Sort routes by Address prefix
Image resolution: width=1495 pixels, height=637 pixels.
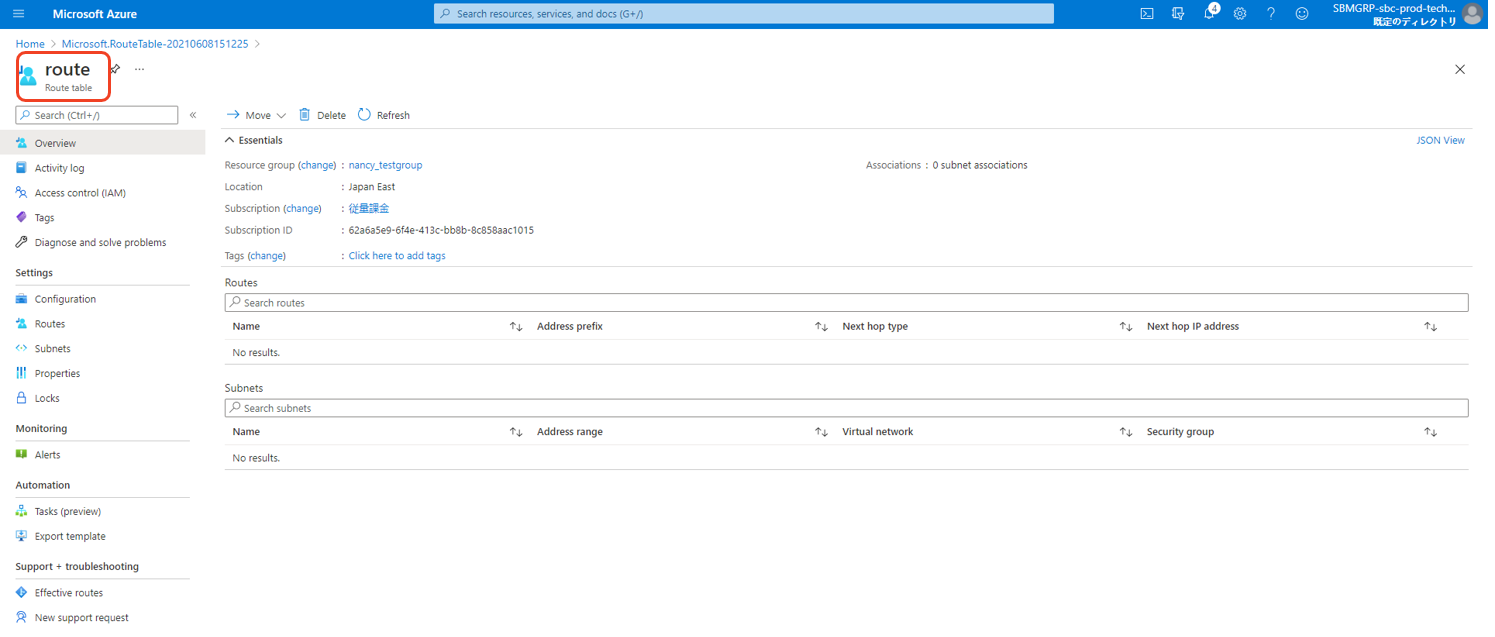(x=821, y=327)
